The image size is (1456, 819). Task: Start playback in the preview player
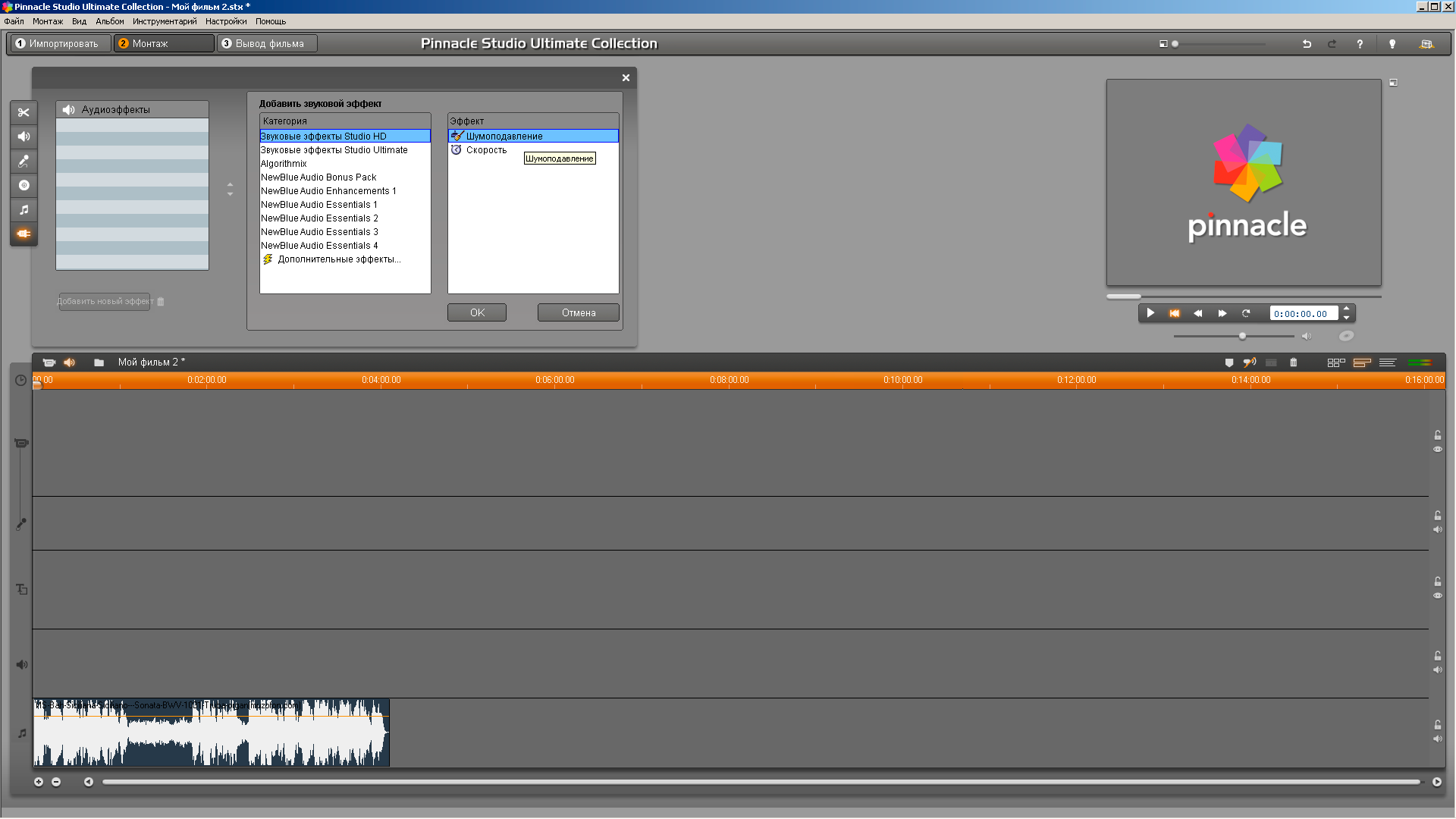pyautogui.click(x=1150, y=313)
